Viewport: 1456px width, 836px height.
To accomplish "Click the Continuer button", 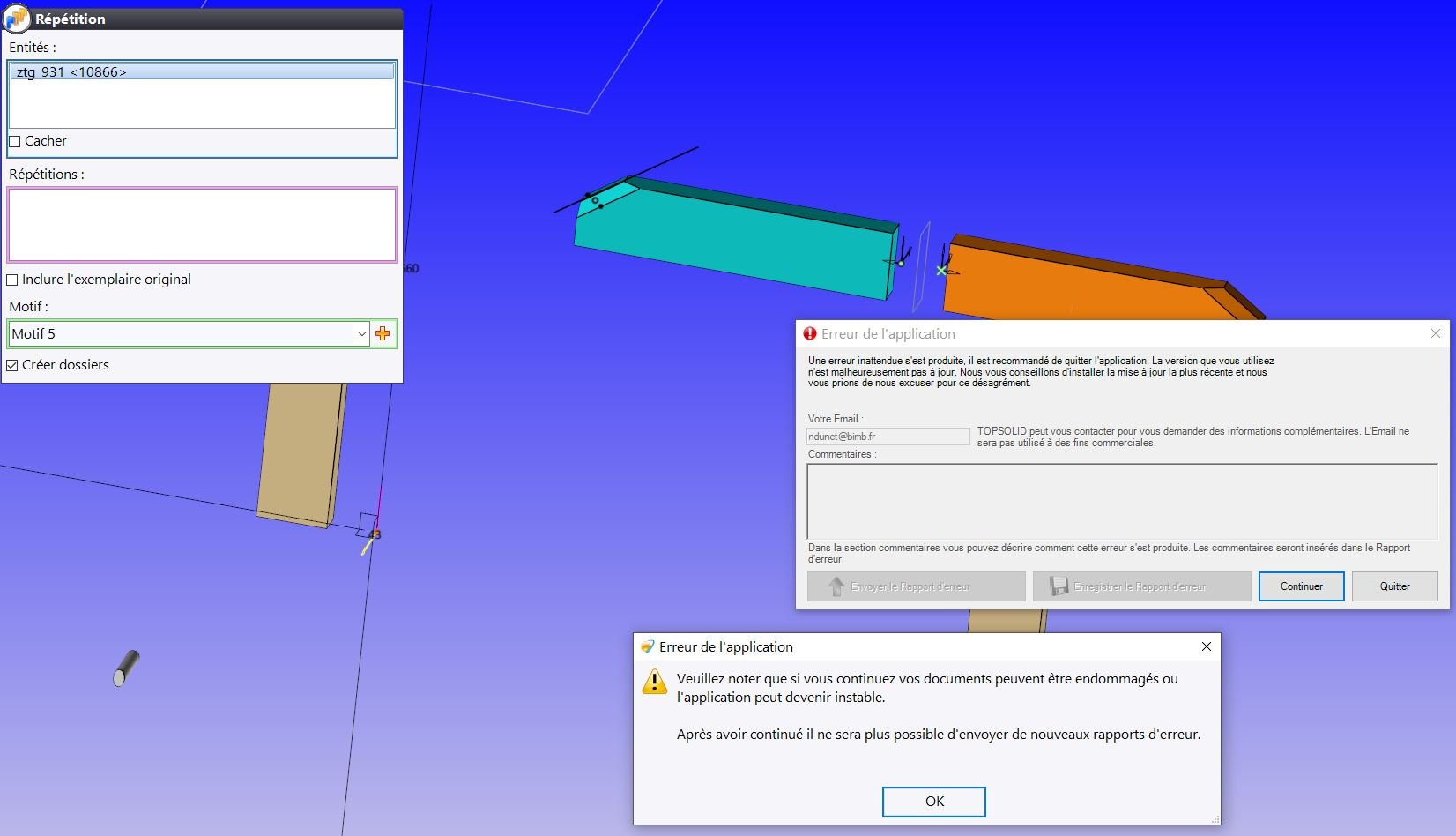I will (x=1301, y=586).
